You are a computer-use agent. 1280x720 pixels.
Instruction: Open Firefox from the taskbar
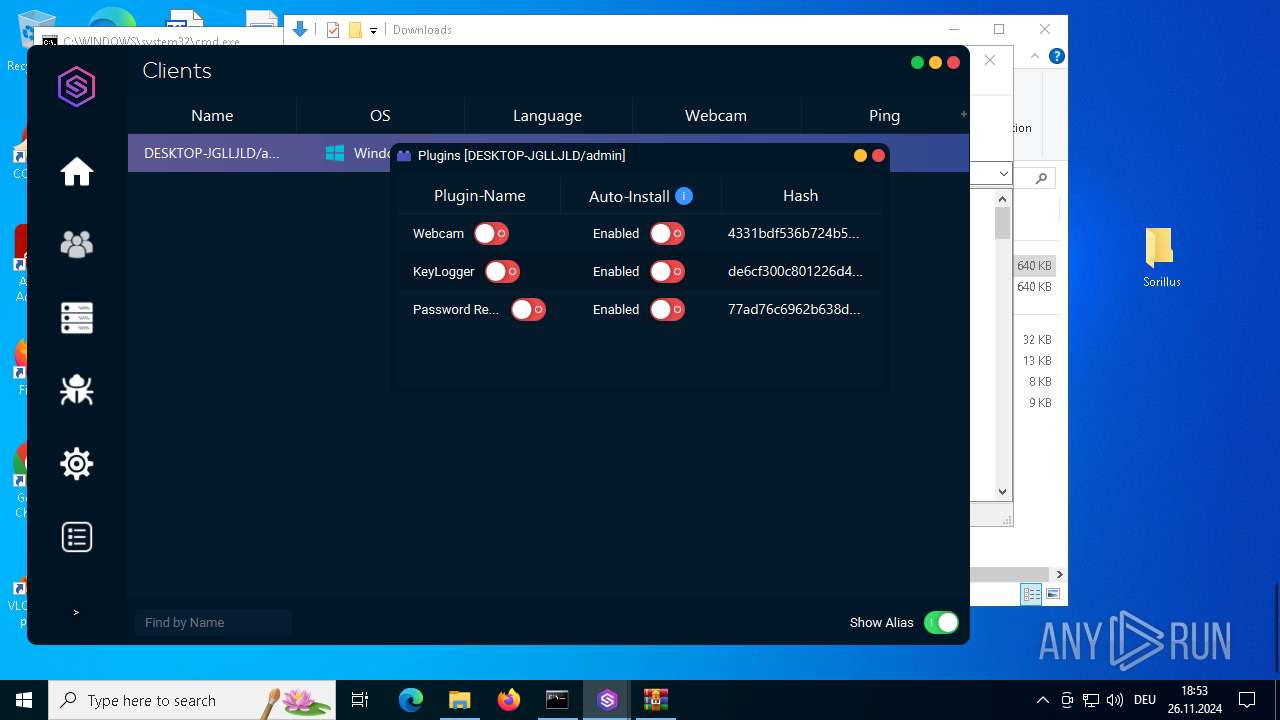(x=509, y=700)
